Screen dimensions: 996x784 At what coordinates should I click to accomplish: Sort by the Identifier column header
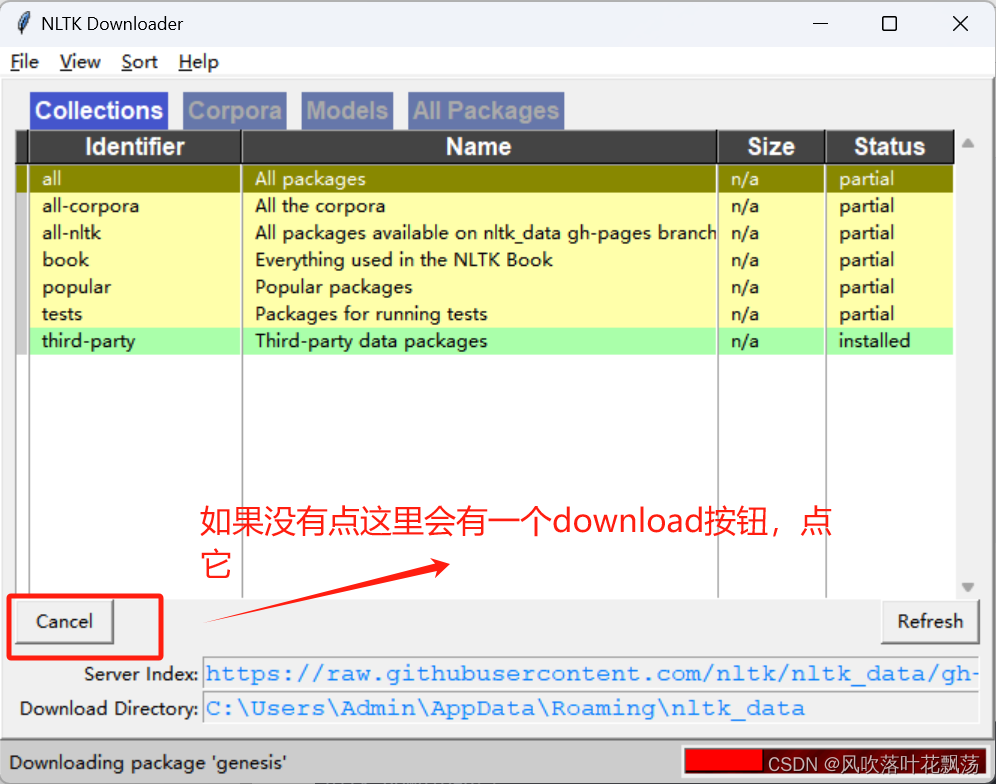pos(135,147)
